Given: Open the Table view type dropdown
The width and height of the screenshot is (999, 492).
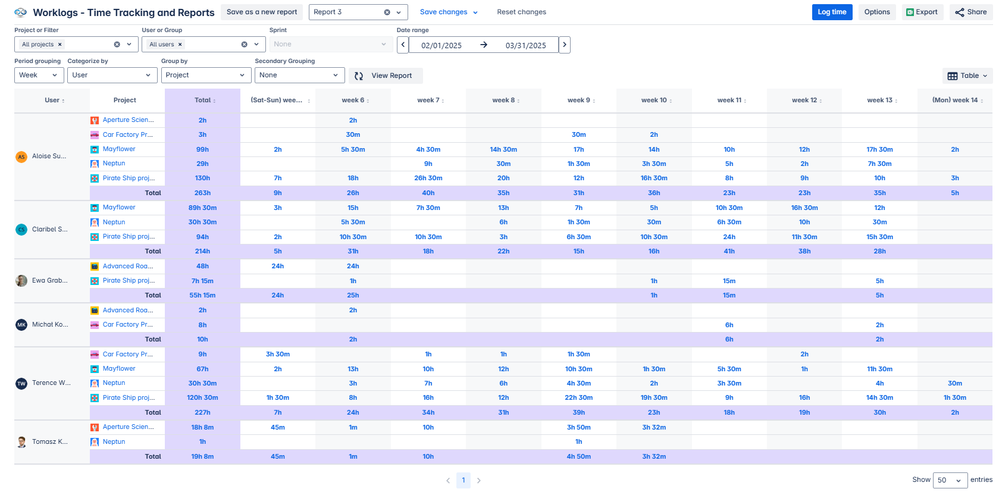Looking at the screenshot, I should click(x=967, y=76).
